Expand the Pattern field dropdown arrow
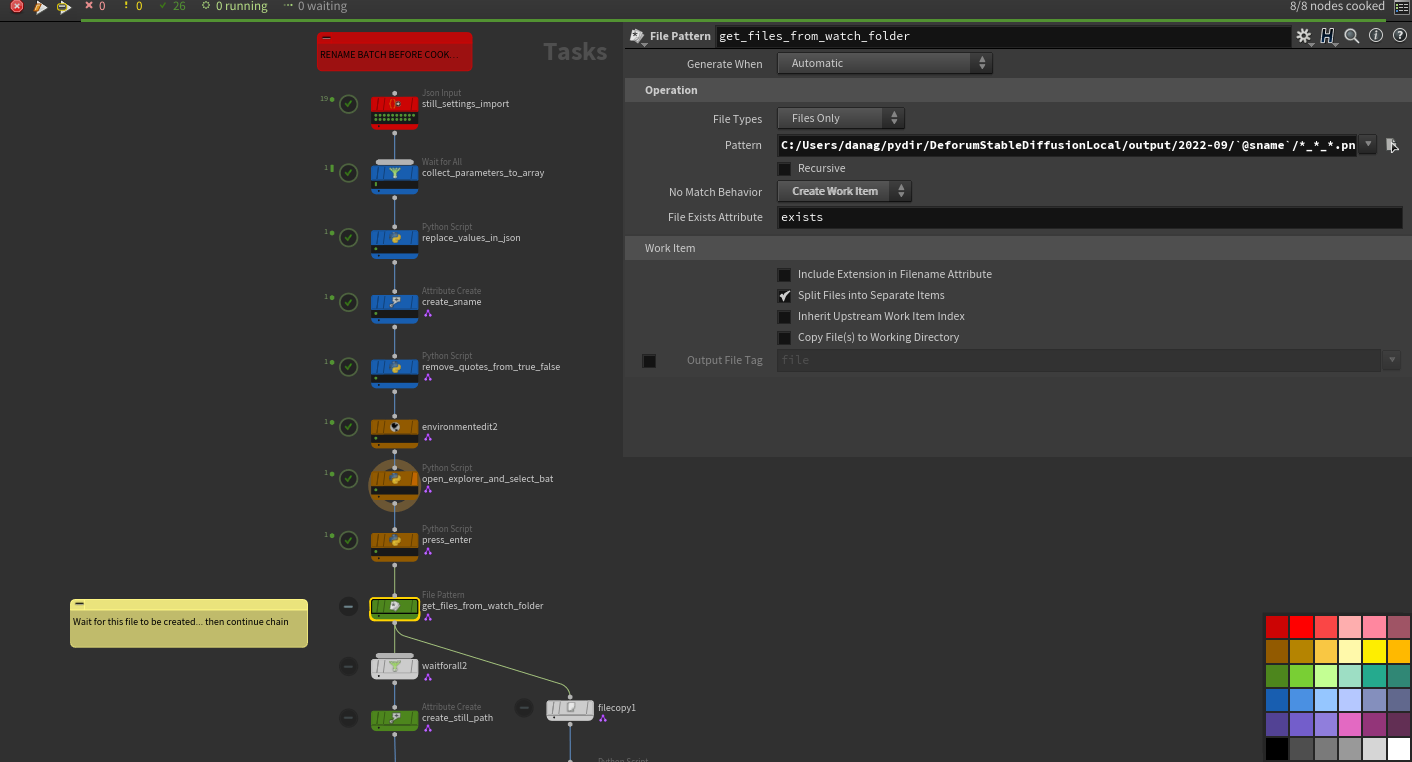The height and width of the screenshot is (762, 1412). [1368, 145]
